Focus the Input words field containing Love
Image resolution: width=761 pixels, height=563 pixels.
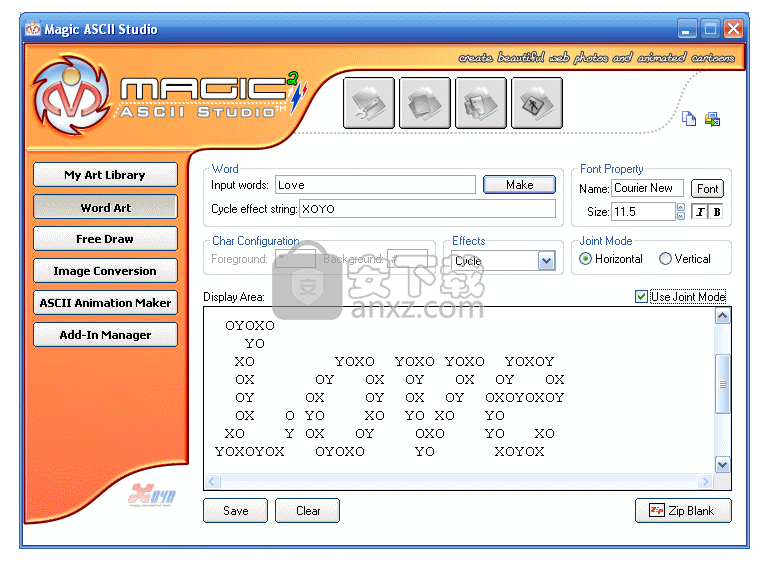[x=375, y=185]
